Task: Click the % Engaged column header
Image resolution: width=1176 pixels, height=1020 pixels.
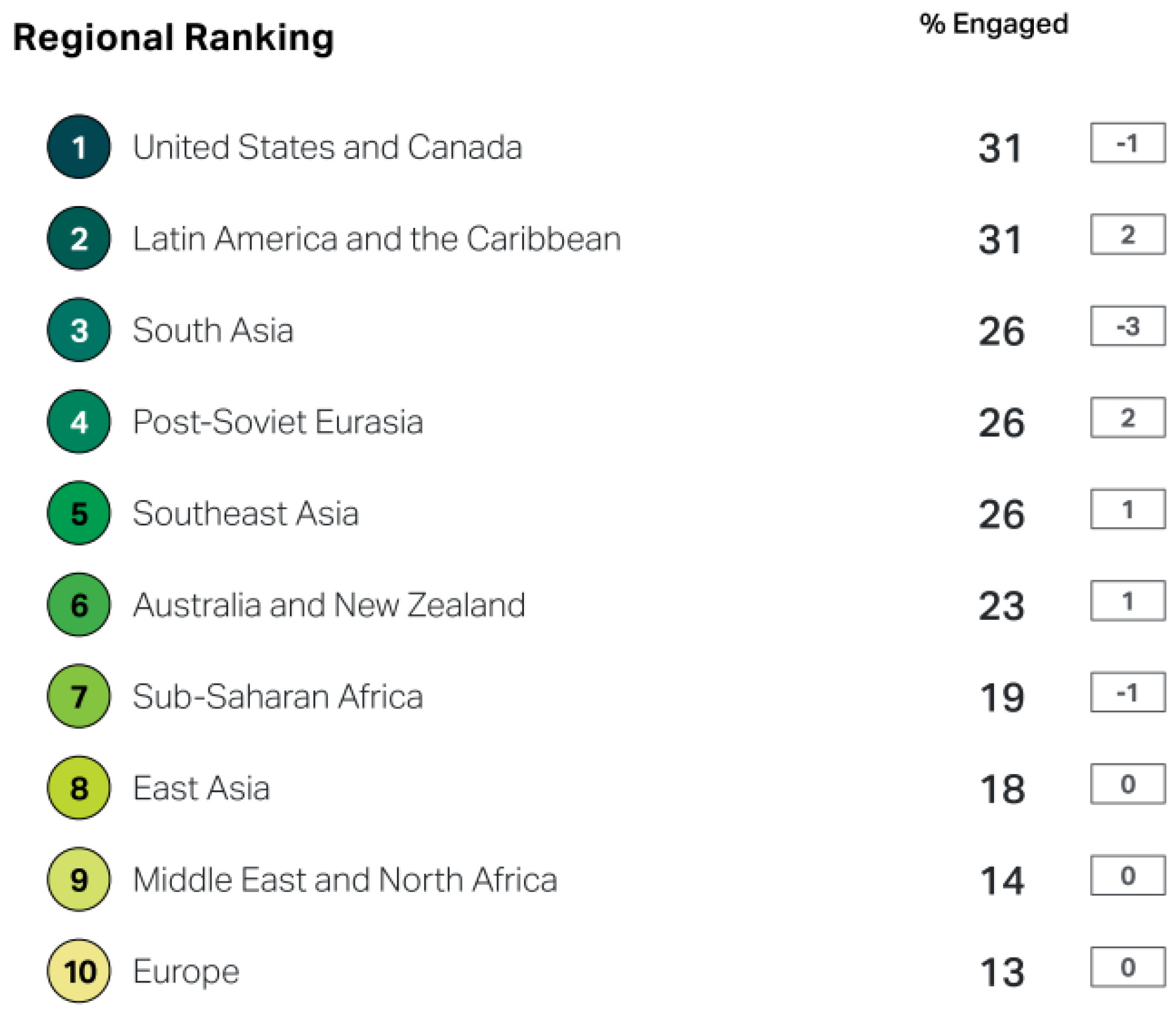Action: pos(994,25)
